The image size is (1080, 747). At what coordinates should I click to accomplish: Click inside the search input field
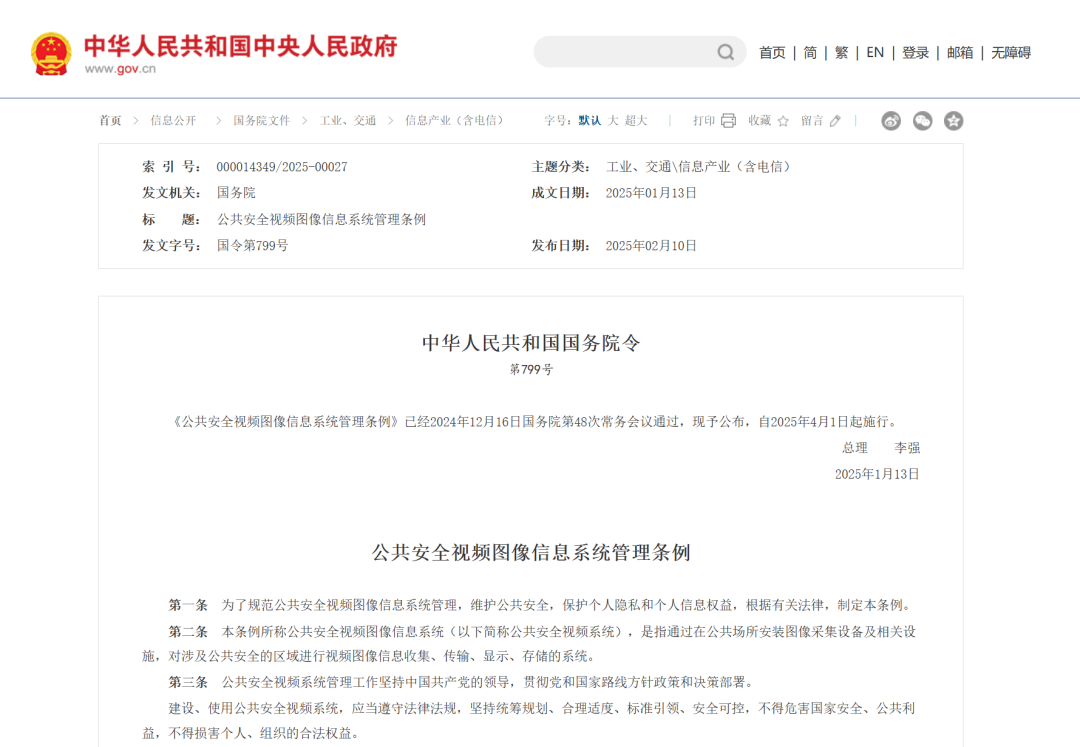(x=620, y=51)
